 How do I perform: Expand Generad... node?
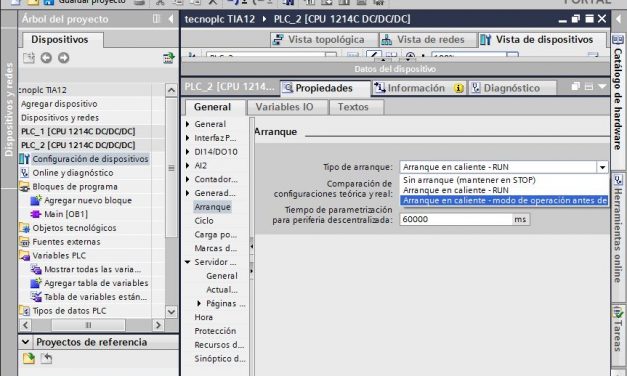tap(188, 193)
